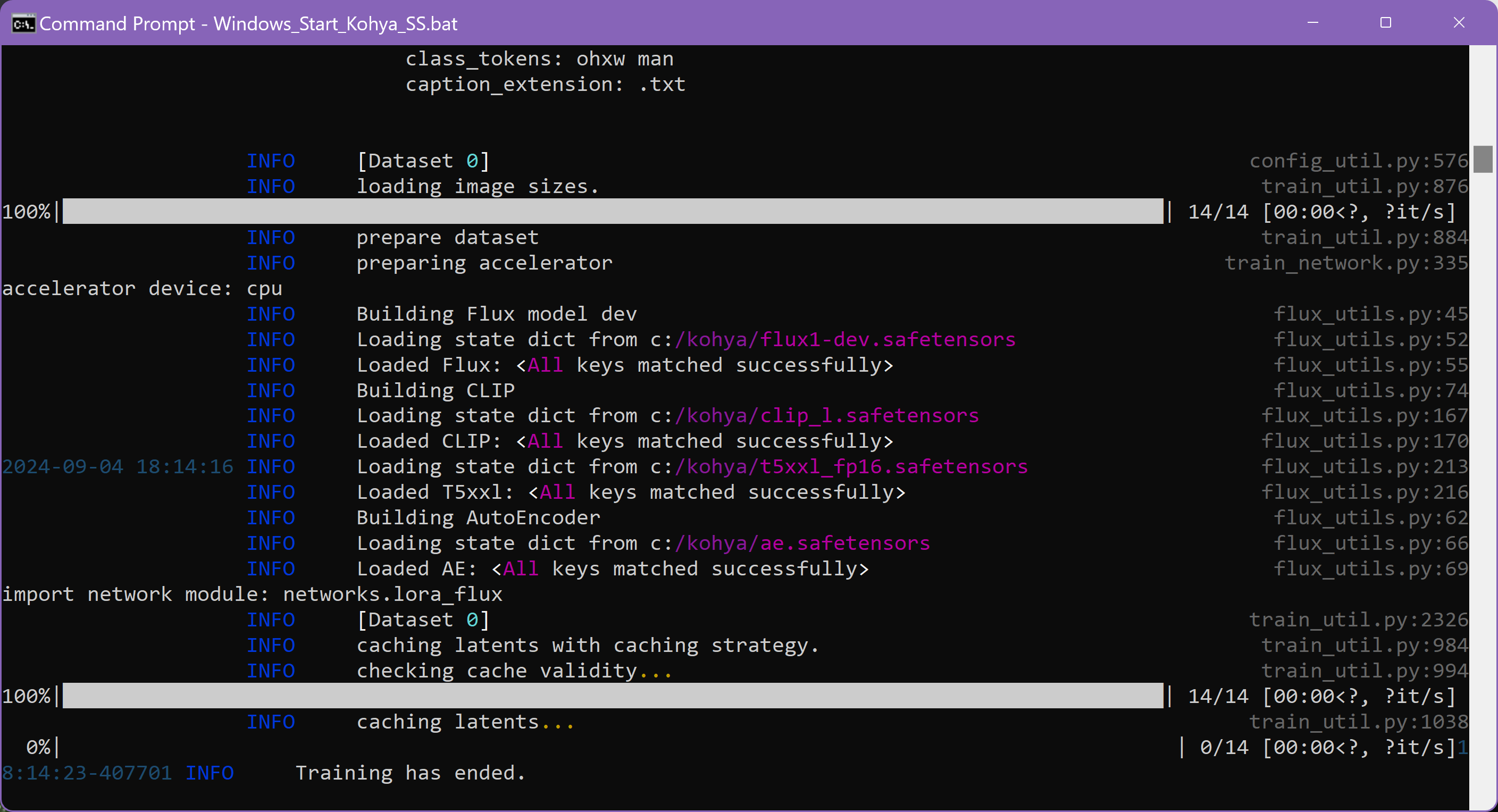Click the train_network.py:335 source reference
Screen dimensions: 1498x812
point(1345,263)
